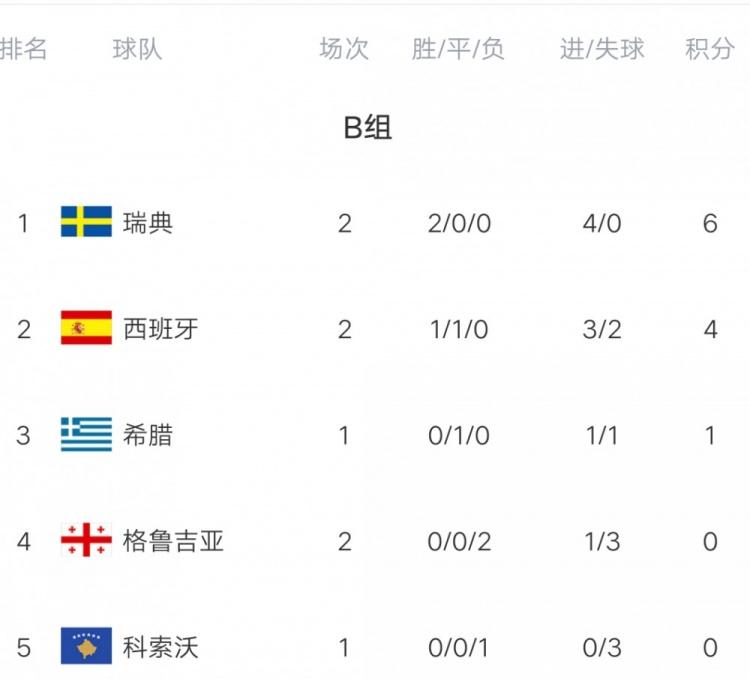The image size is (750, 679).
Task: Click the 胜/平/负 column header
Action: [x=458, y=49]
